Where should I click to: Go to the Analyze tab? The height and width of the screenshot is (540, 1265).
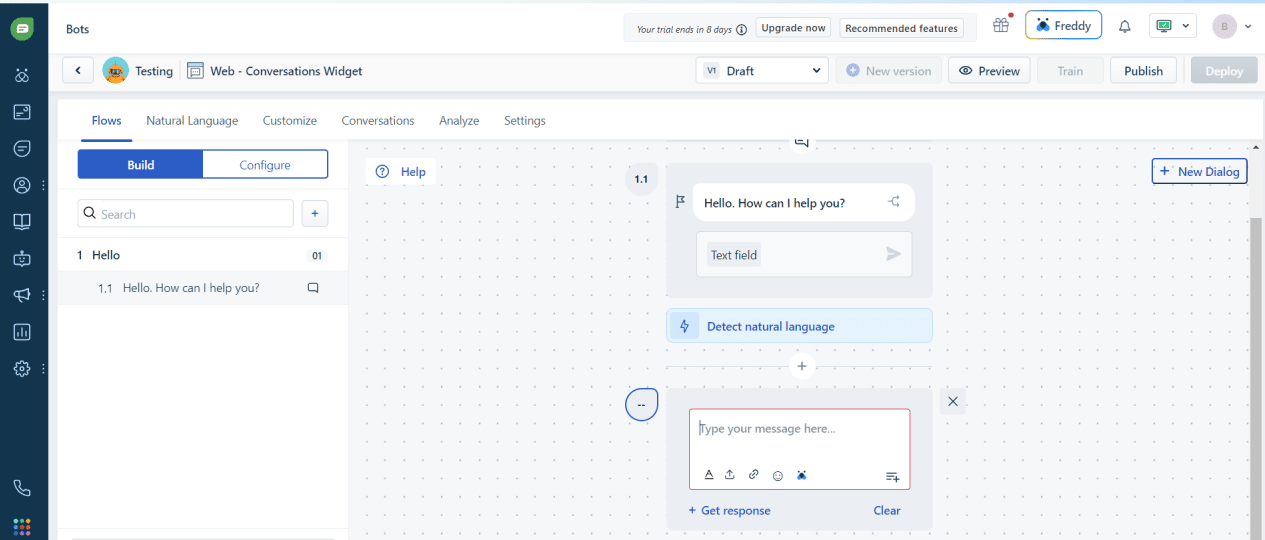click(459, 120)
